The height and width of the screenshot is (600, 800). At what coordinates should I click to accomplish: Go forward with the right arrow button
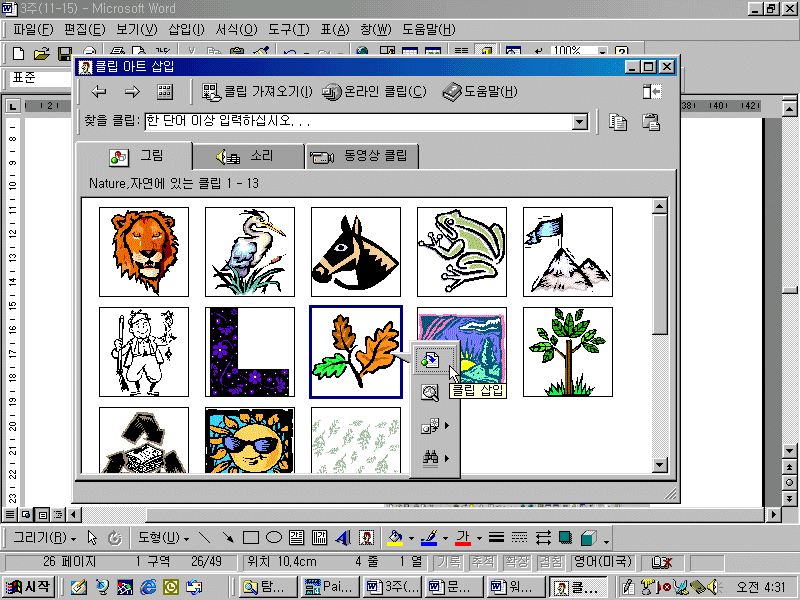coord(132,92)
